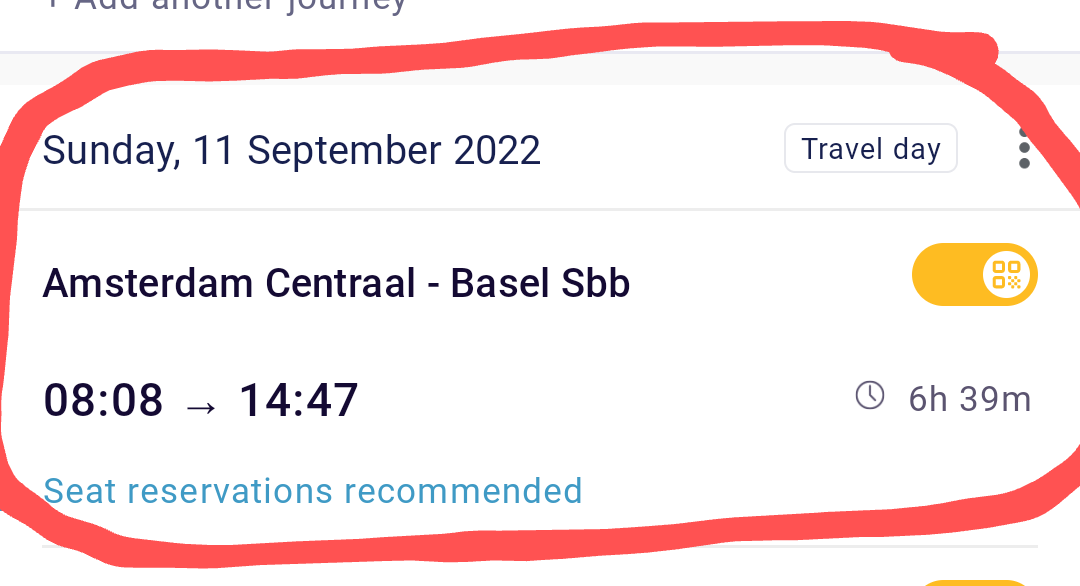Select the Sunday, 11 September 2022 date header

291,150
